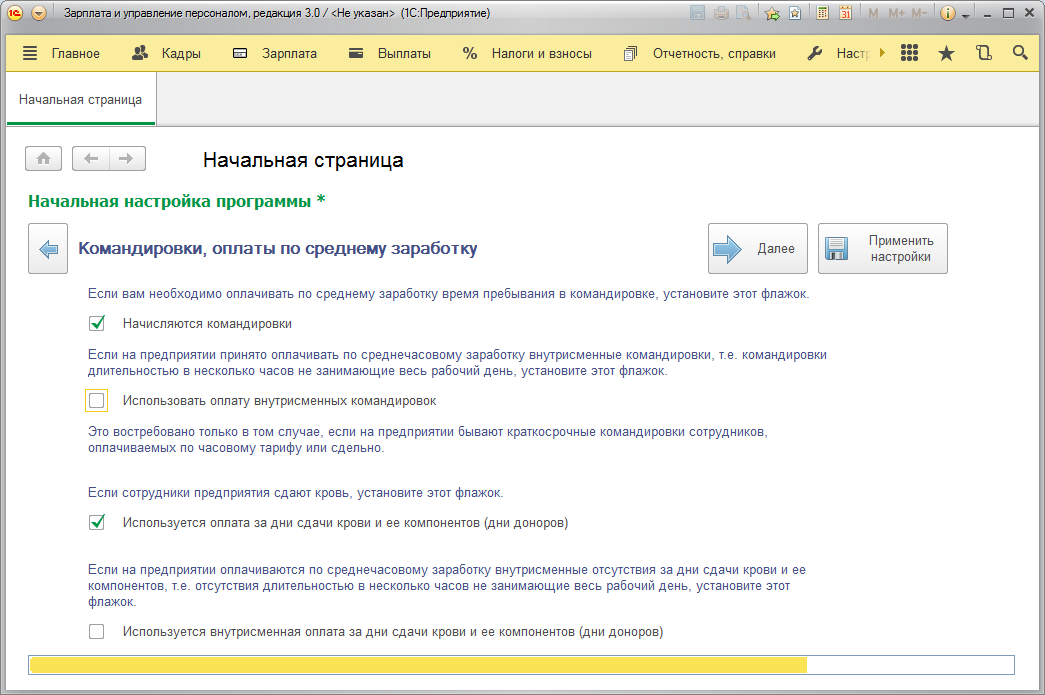Open the calendar icon in title bar
Viewport: 1045px width, 695px height.
pos(845,13)
